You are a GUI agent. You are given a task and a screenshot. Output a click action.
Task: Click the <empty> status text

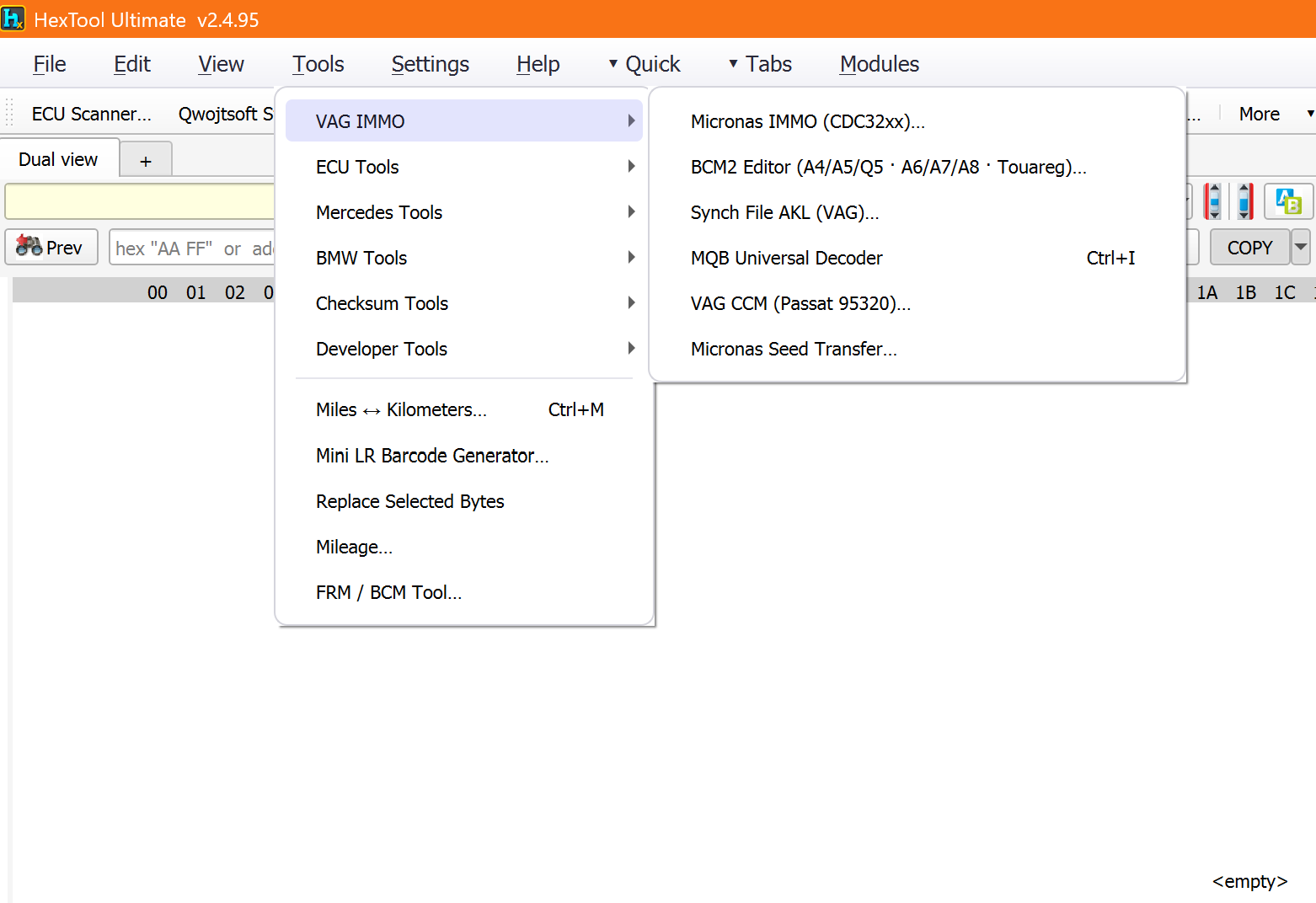coord(1249,881)
